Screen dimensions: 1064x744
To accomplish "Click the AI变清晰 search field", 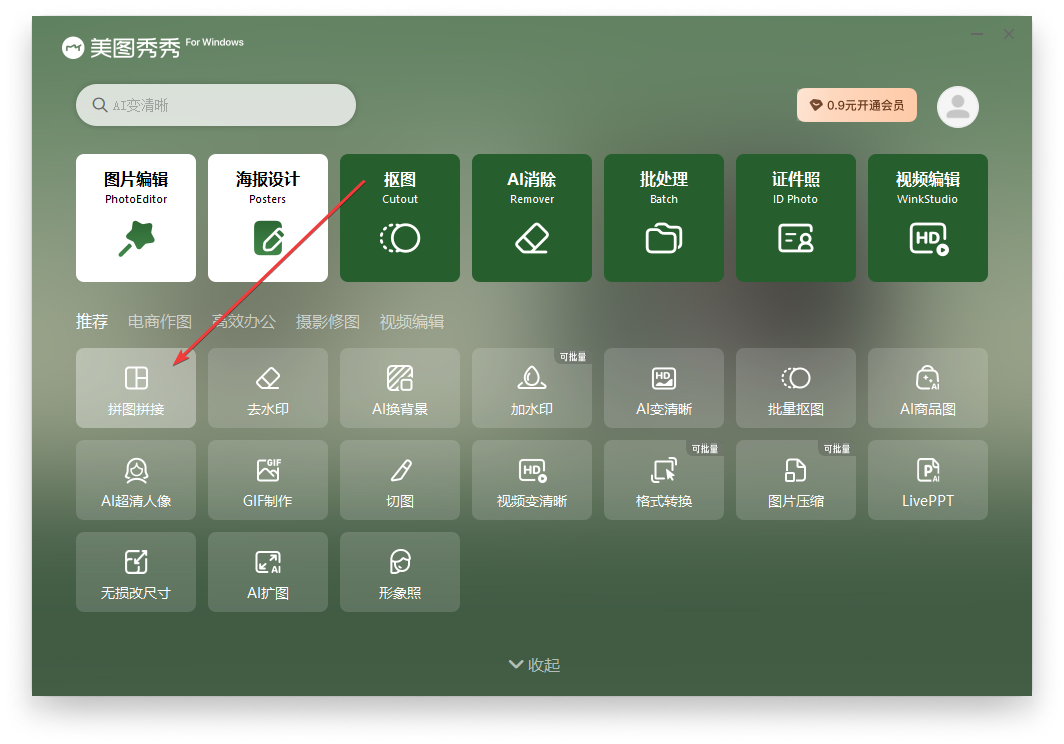I will click(216, 105).
